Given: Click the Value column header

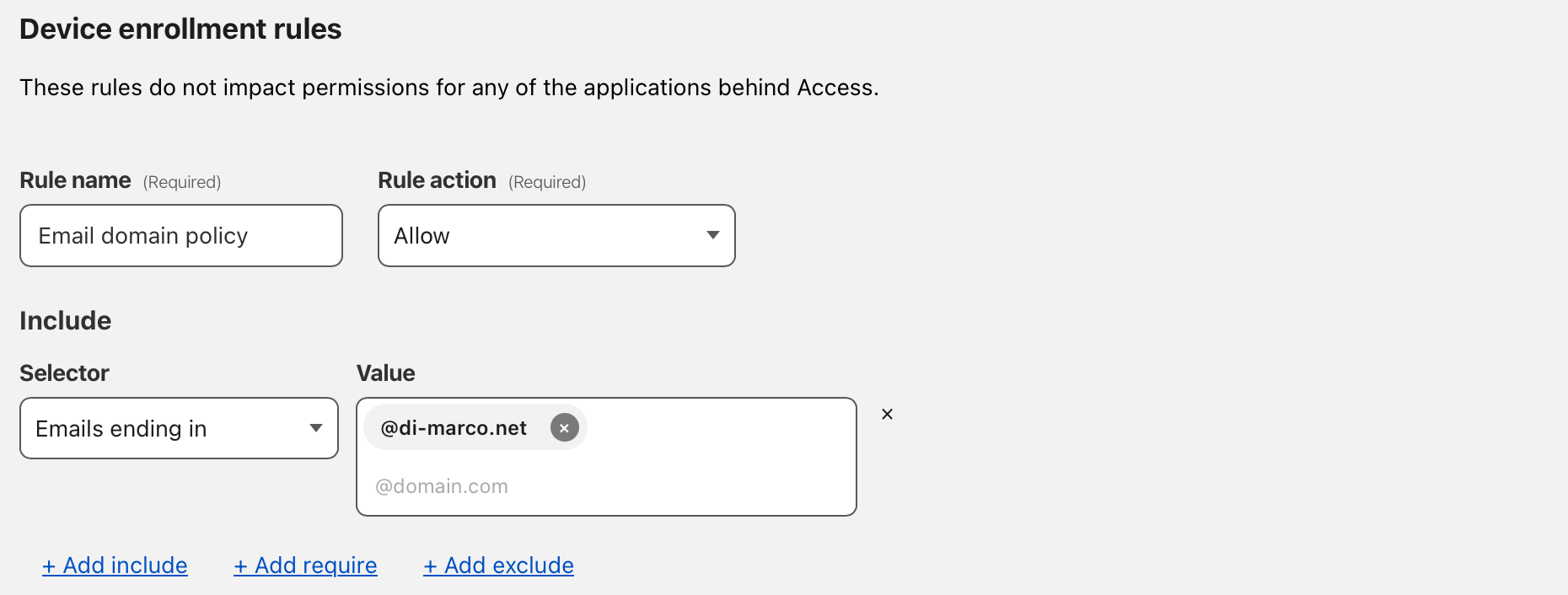Looking at the screenshot, I should click(x=385, y=373).
